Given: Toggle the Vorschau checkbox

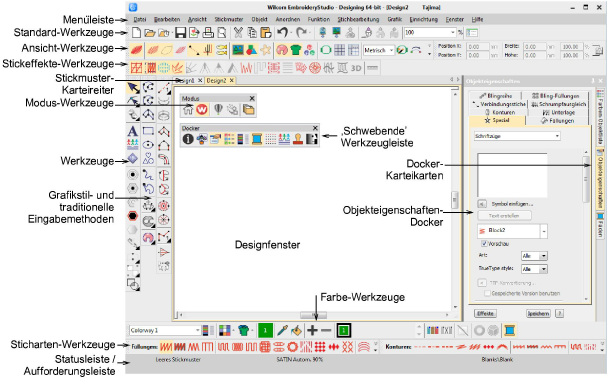Looking at the screenshot, I should [x=484, y=244].
